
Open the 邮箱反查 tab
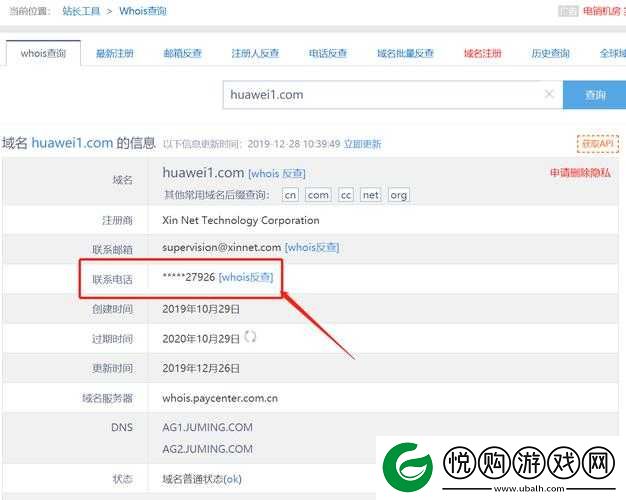(182, 53)
